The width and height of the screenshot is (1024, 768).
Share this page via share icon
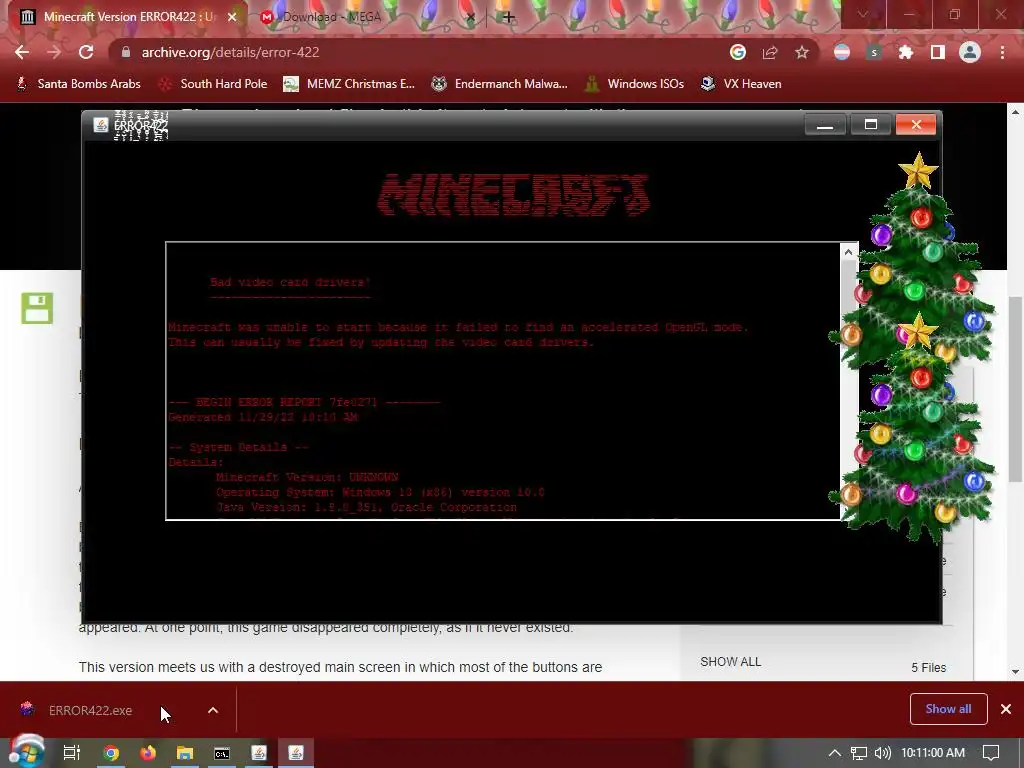tap(770, 52)
